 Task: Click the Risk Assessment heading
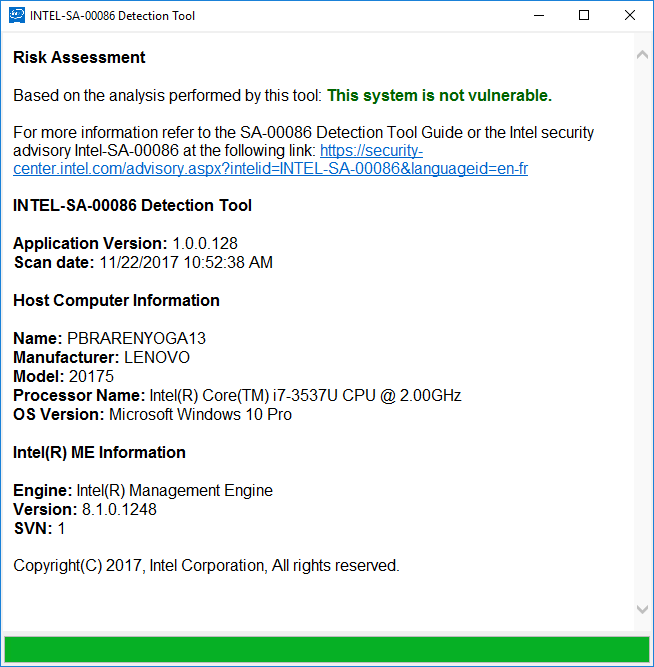[x=79, y=57]
